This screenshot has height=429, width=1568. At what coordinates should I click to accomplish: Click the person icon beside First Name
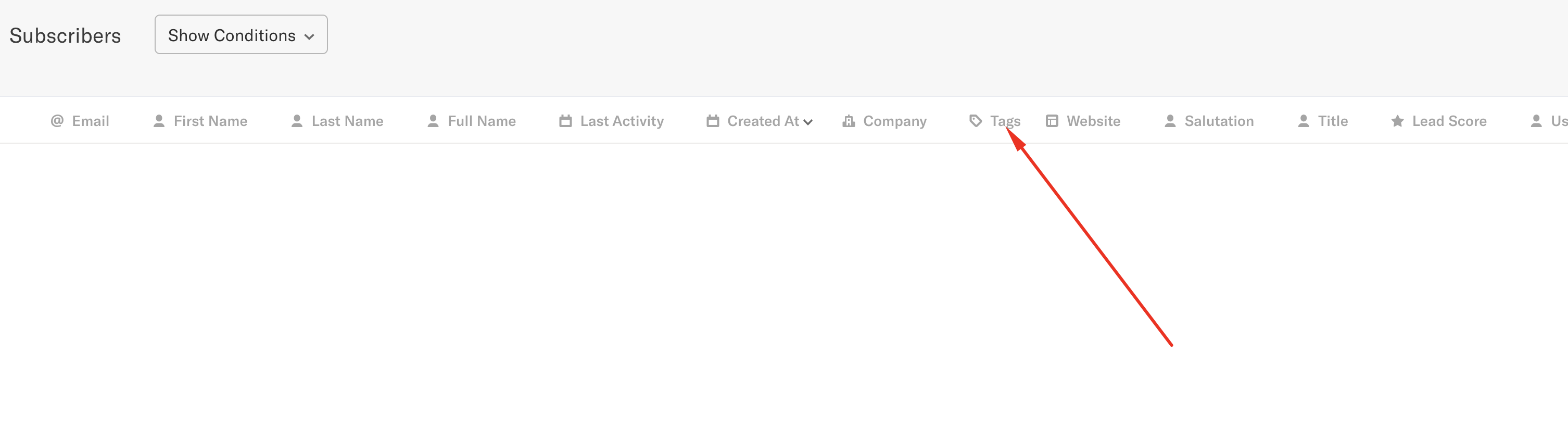pyautogui.click(x=159, y=121)
